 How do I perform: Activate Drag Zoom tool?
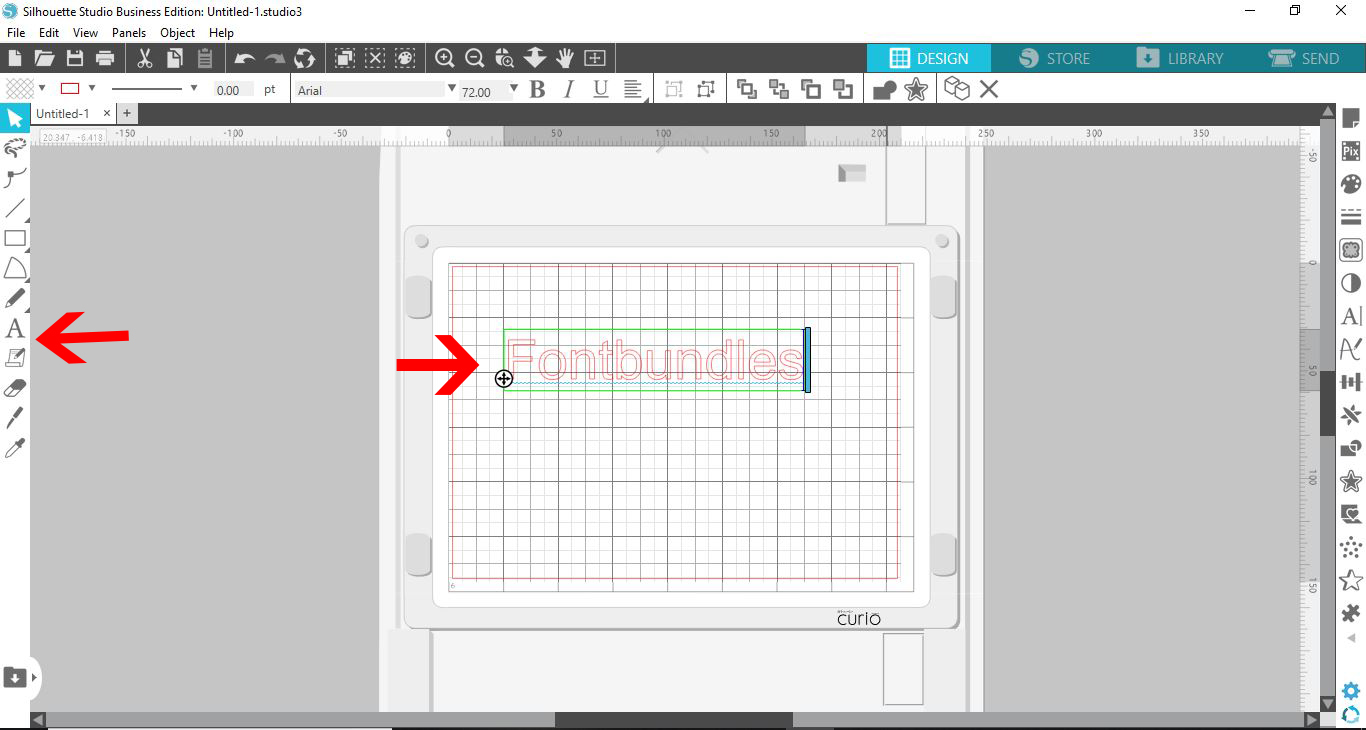[x=535, y=58]
